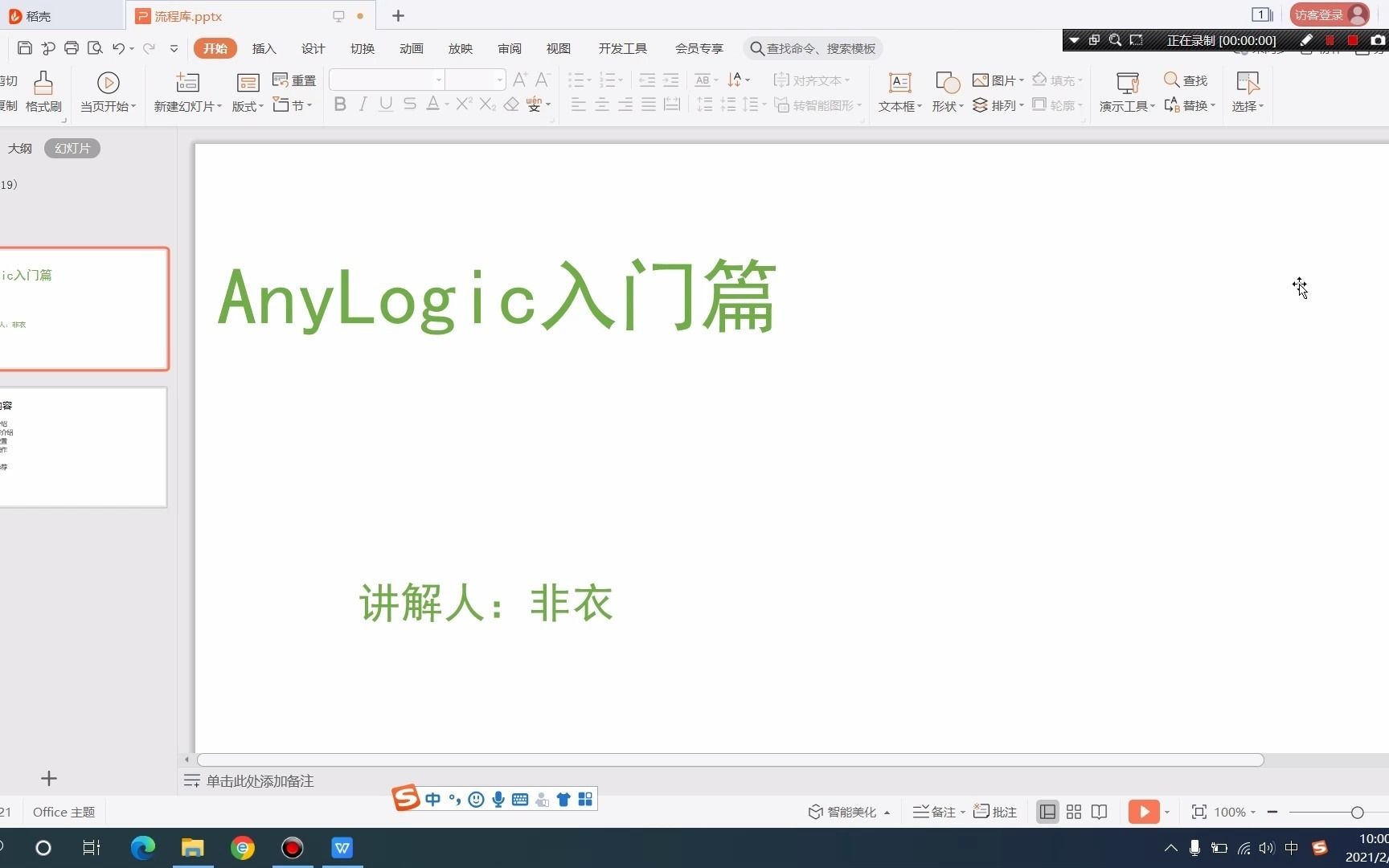This screenshot has width=1389, height=868.
Task: Open Presentation Tools (演示工具)
Action: pyautogui.click(x=1127, y=92)
